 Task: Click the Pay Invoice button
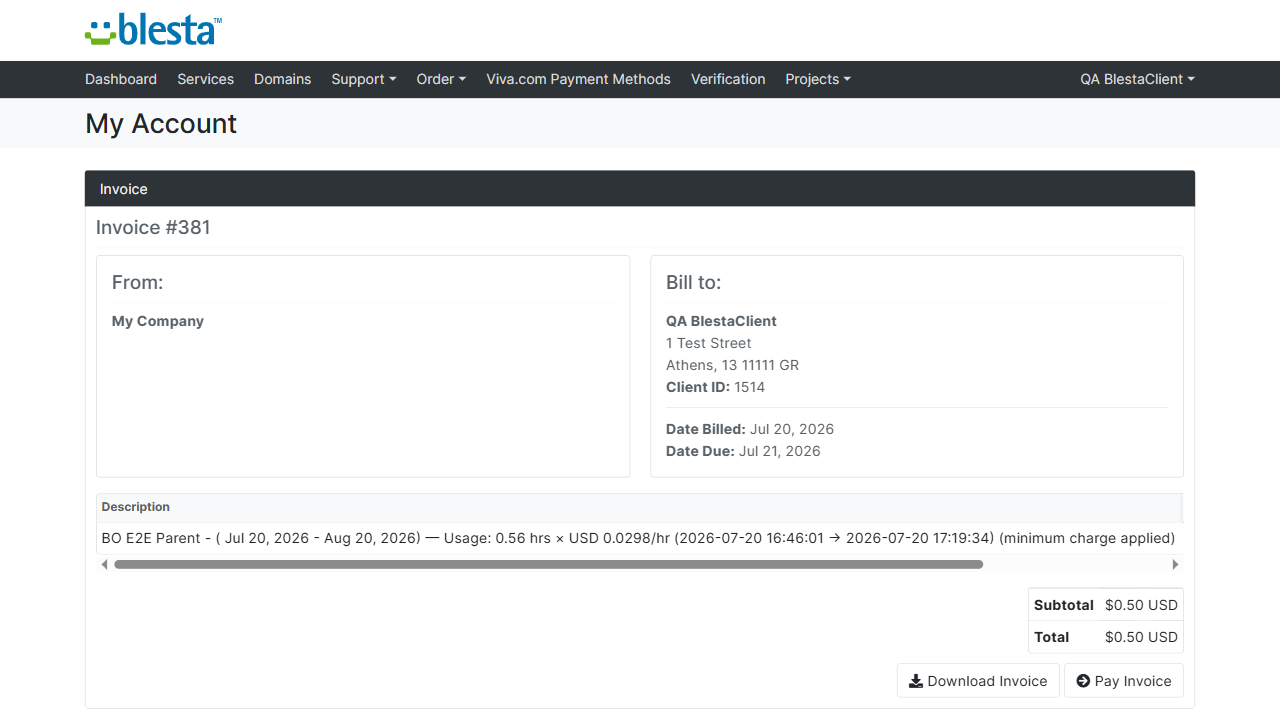pyautogui.click(x=1124, y=681)
